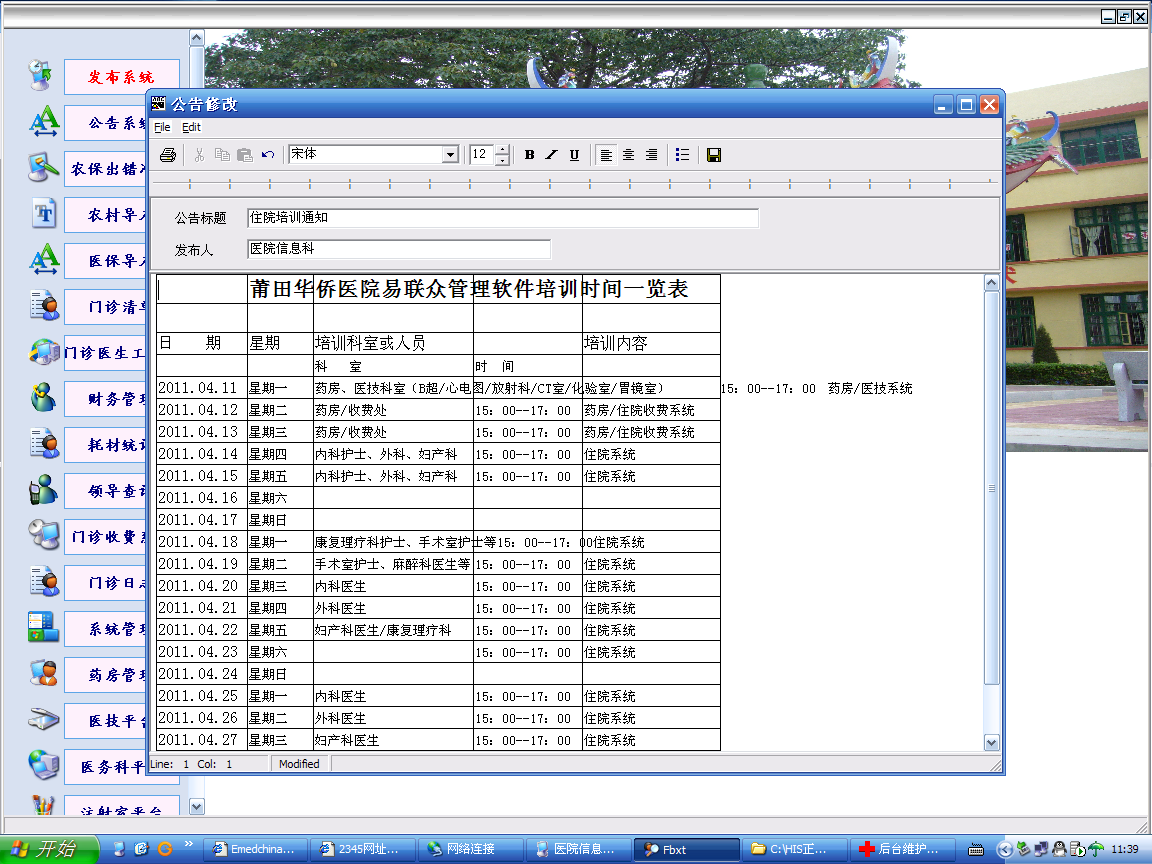Center align the text

pyautogui.click(x=629, y=155)
